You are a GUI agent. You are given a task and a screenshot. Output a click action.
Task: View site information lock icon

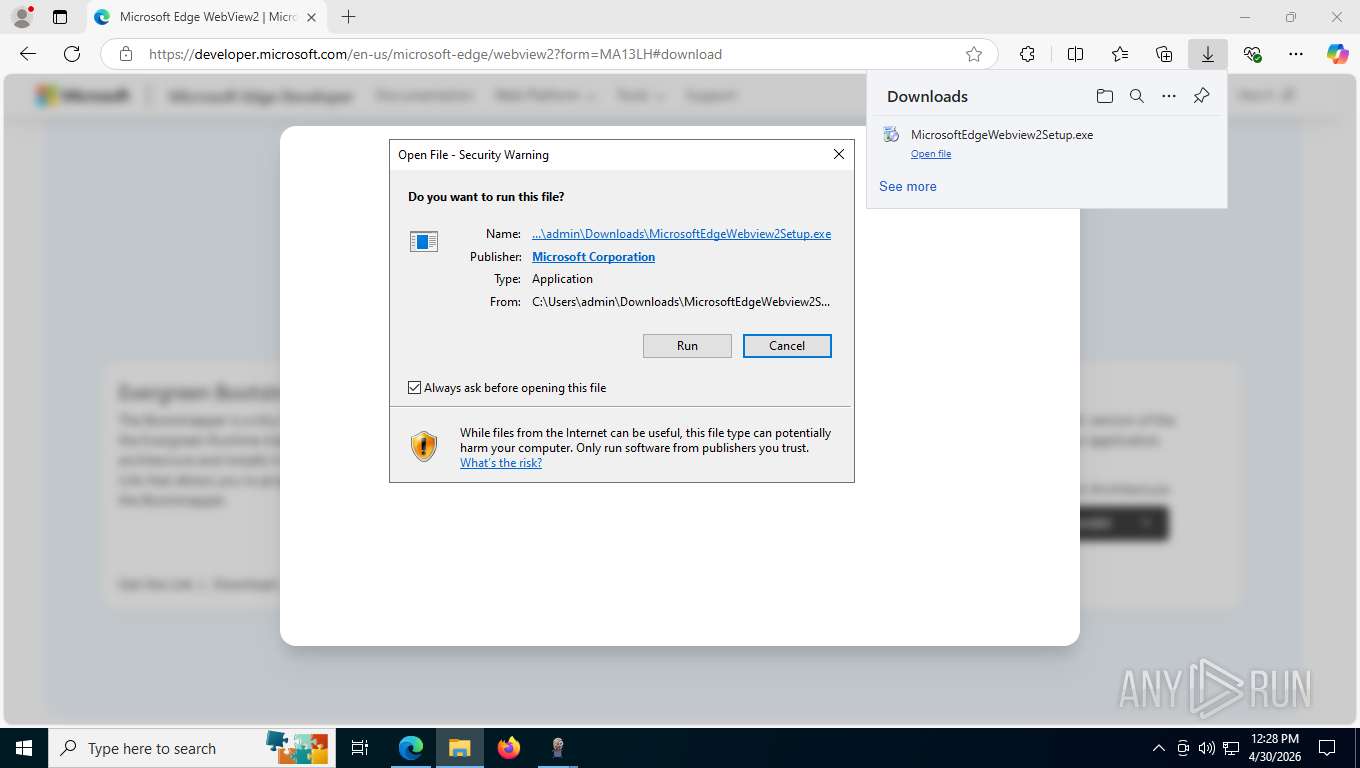pyautogui.click(x=126, y=54)
